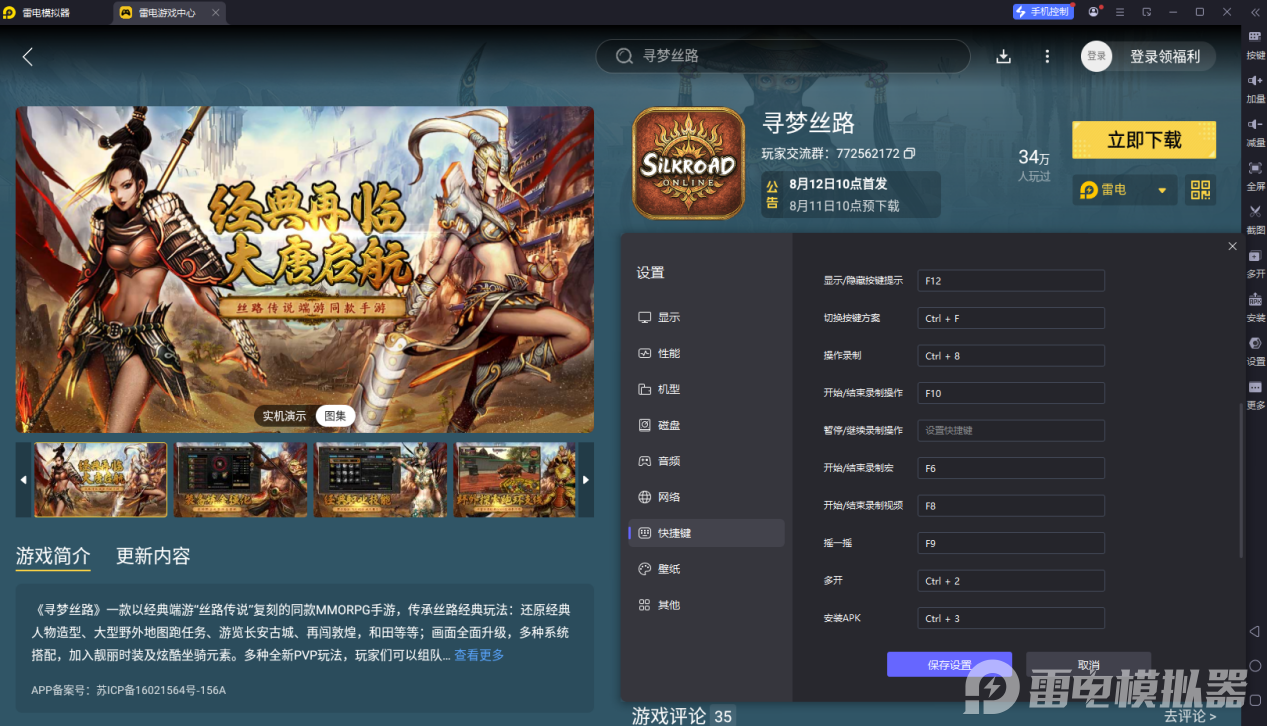Go back with the left arrow icon
Image resolution: width=1267 pixels, height=726 pixels.
coord(28,57)
